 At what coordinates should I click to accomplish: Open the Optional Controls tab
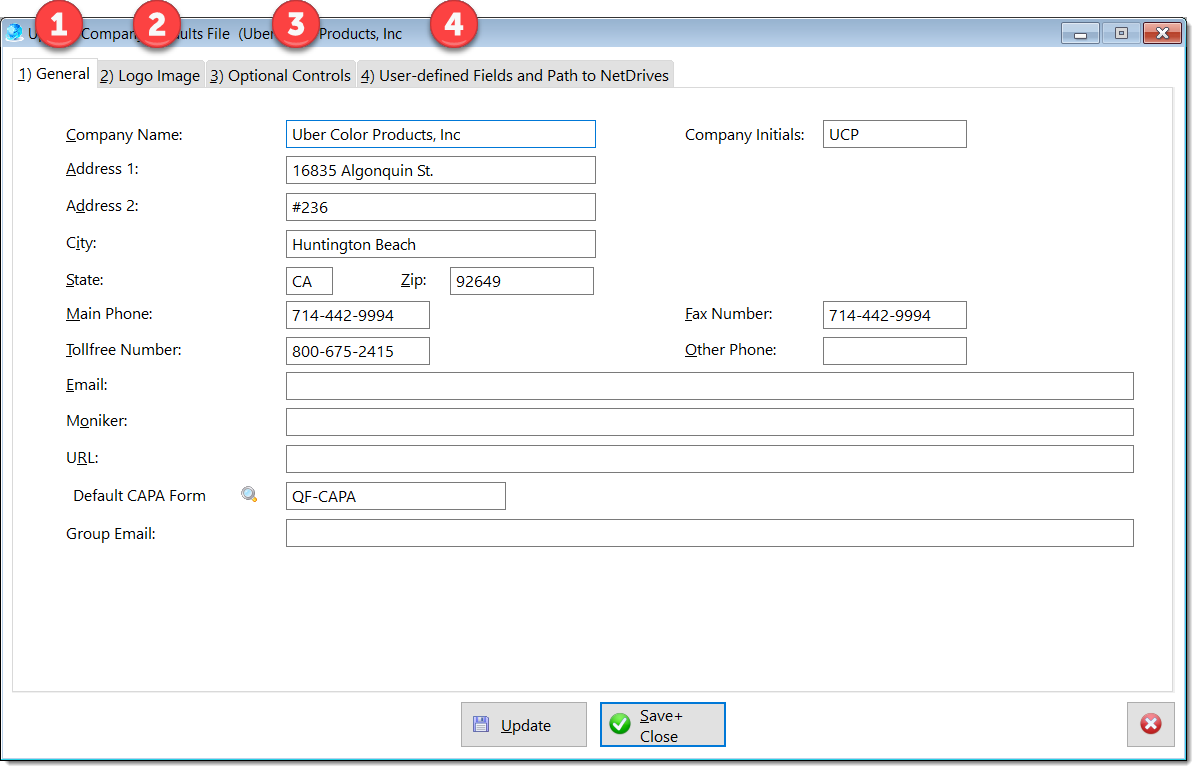[281, 76]
